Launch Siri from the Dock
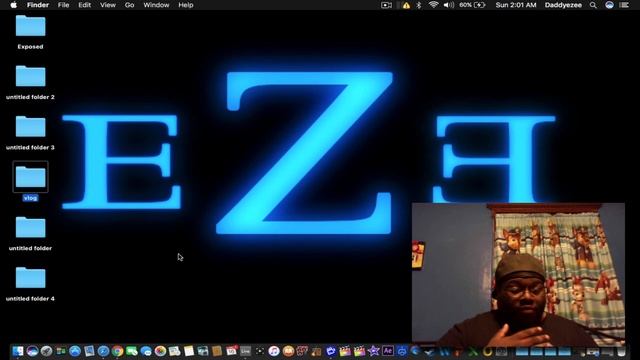 (32, 351)
